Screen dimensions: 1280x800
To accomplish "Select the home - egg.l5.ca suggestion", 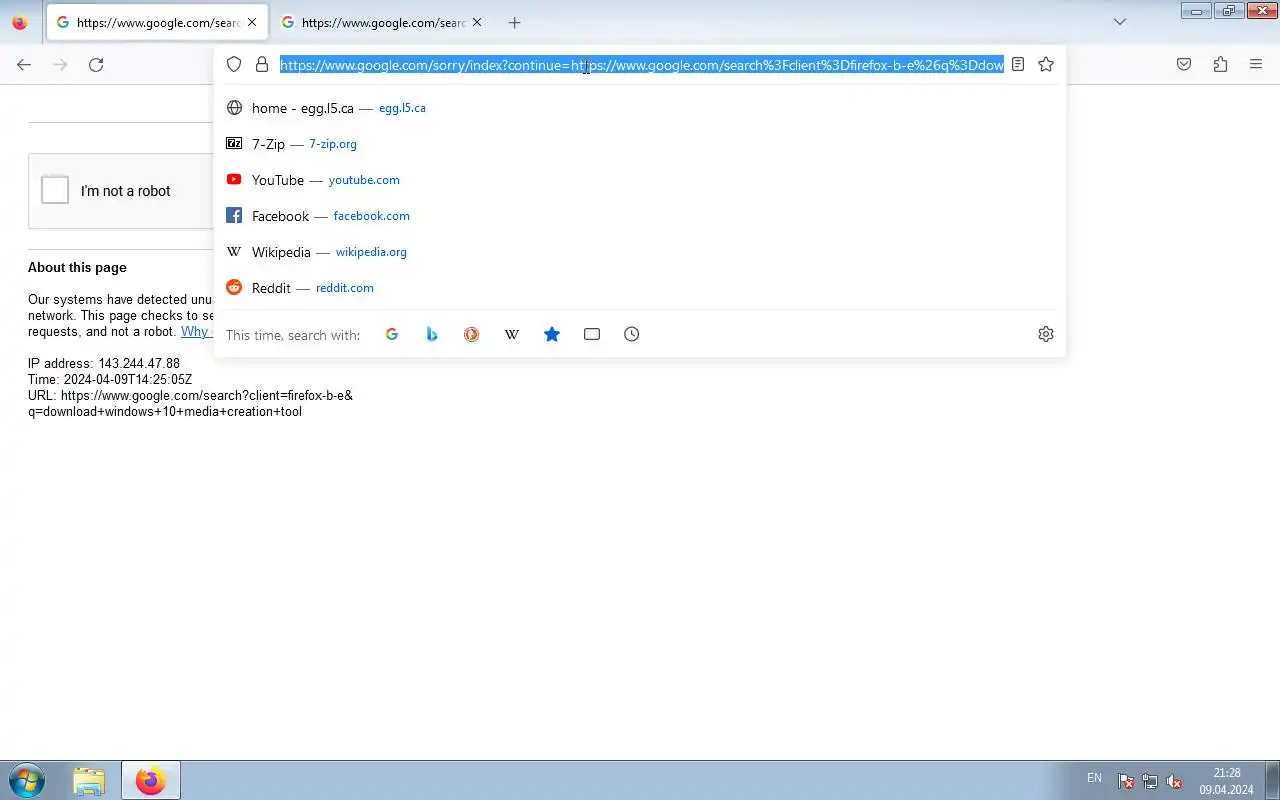I will coord(640,108).
